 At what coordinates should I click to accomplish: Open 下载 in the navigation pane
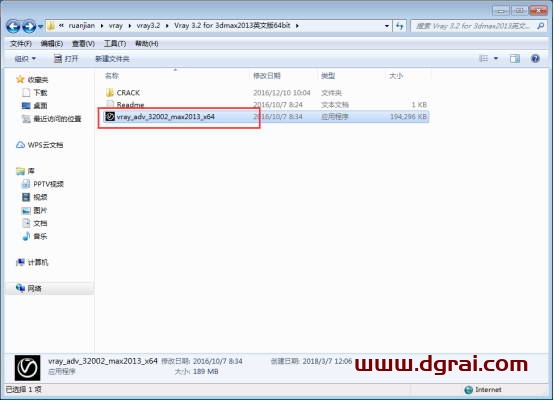(x=40, y=93)
